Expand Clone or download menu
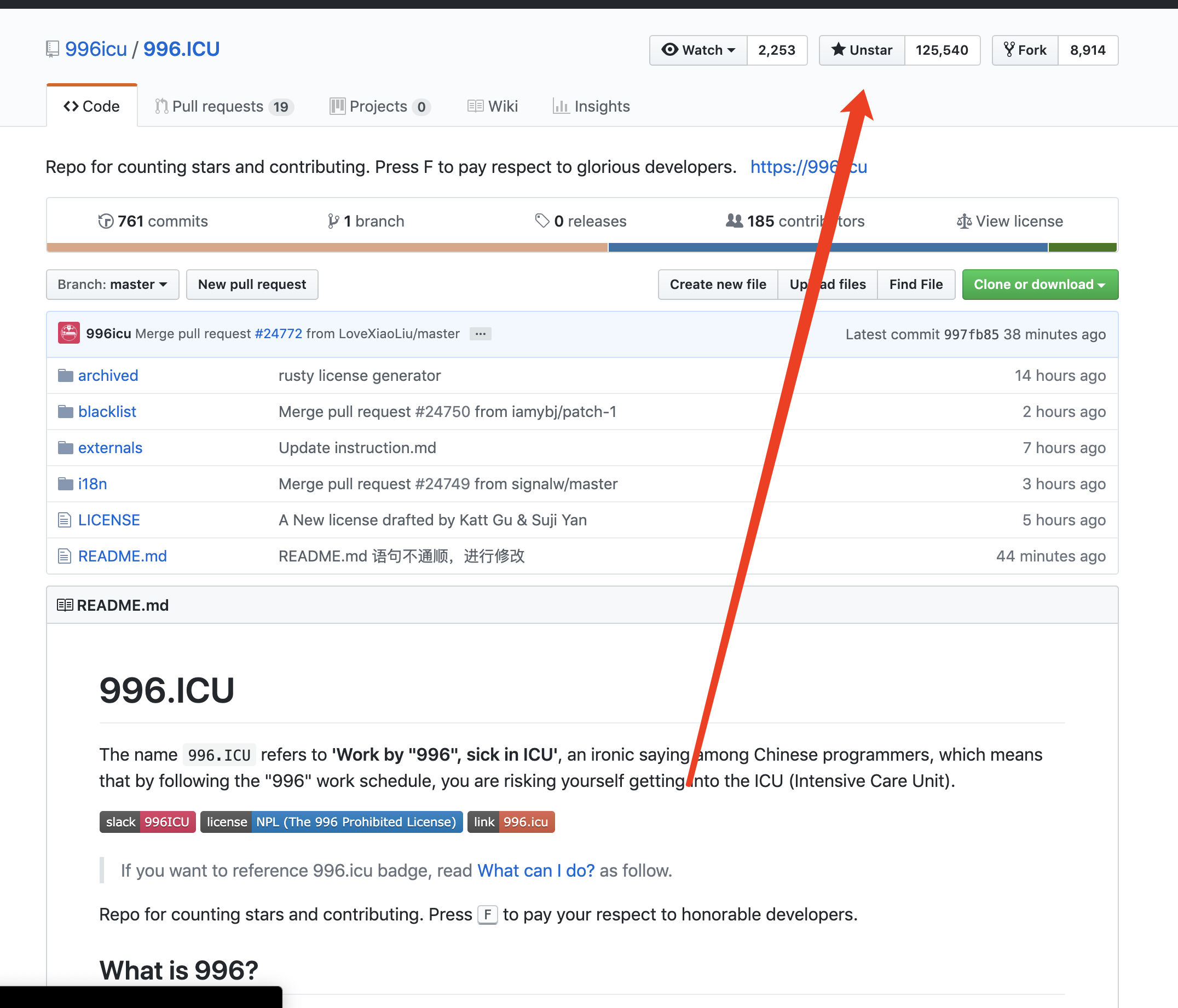This screenshot has width=1178, height=1008. pyautogui.click(x=1040, y=284)
